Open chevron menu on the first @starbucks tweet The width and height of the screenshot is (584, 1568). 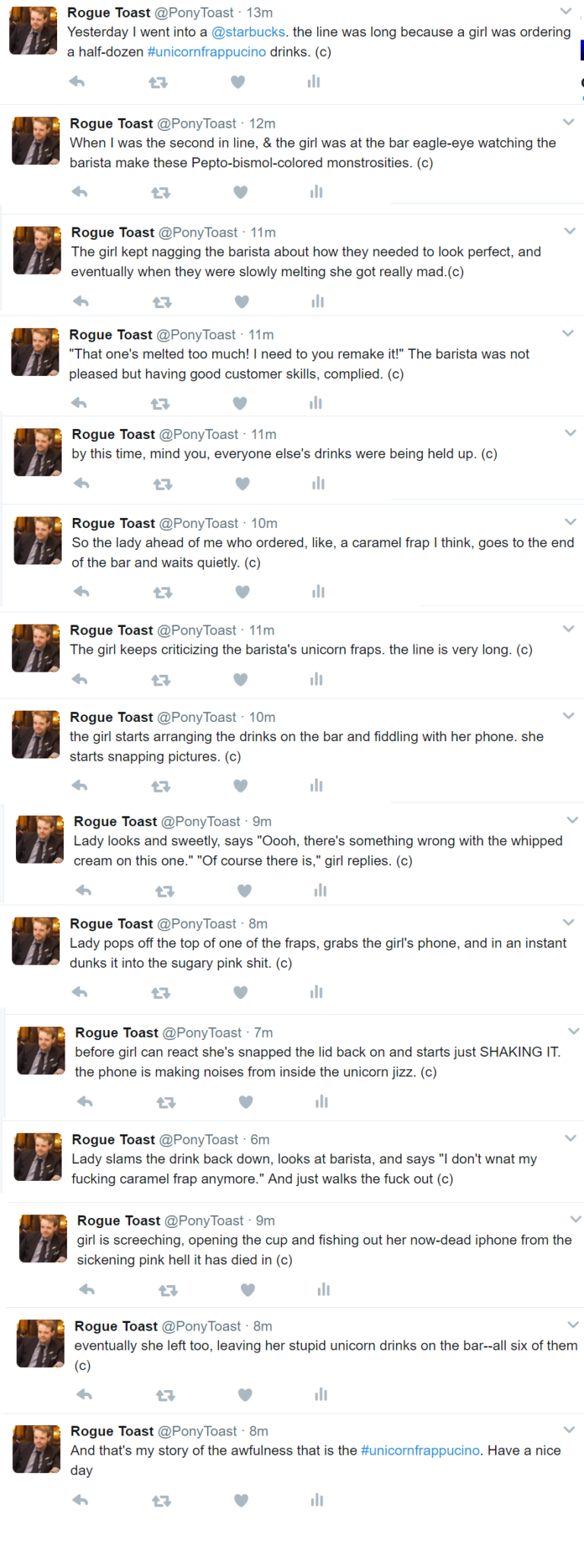566,11
